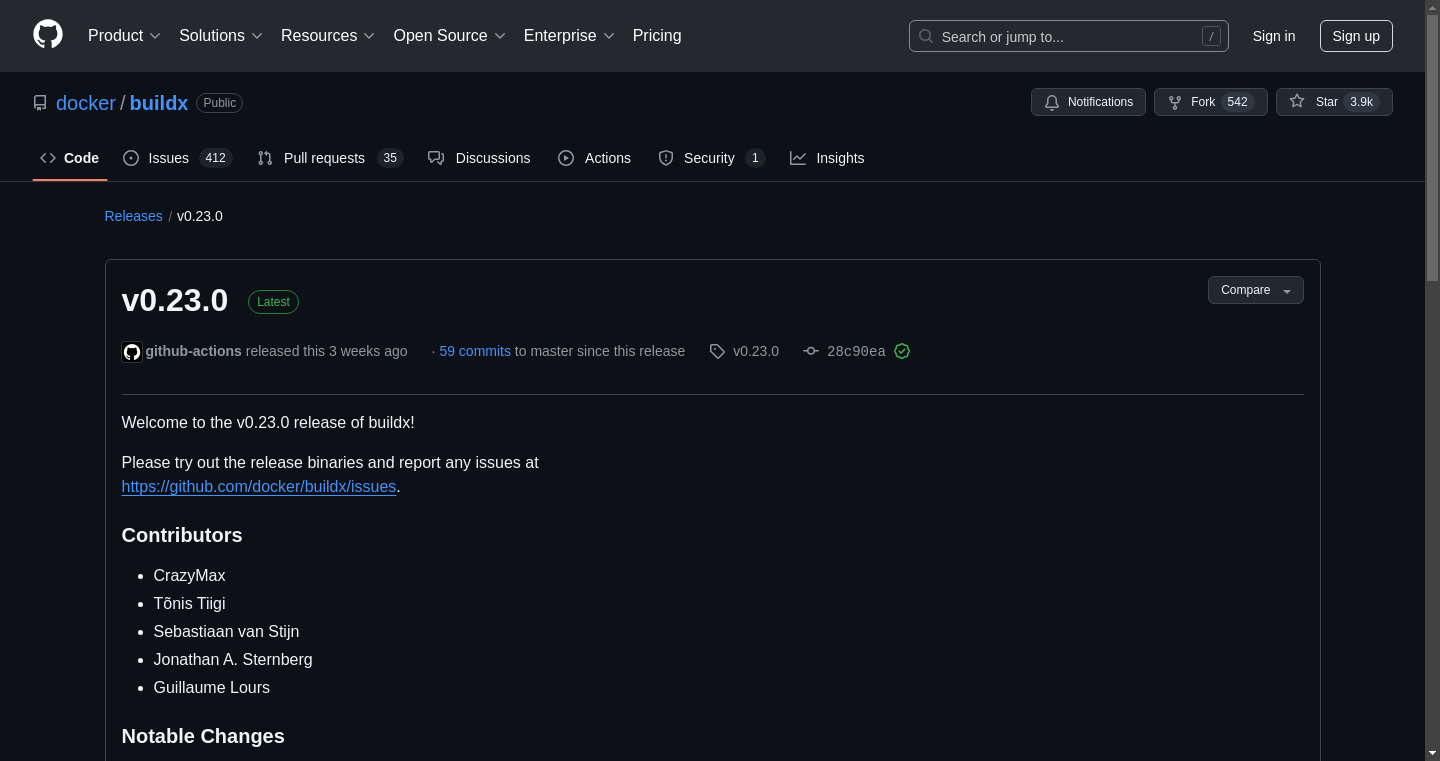Image resolution: width=1440 pixels, height=761 pixels.
Task: Click the green verified commit checkmark
Action: click(902, 351)
